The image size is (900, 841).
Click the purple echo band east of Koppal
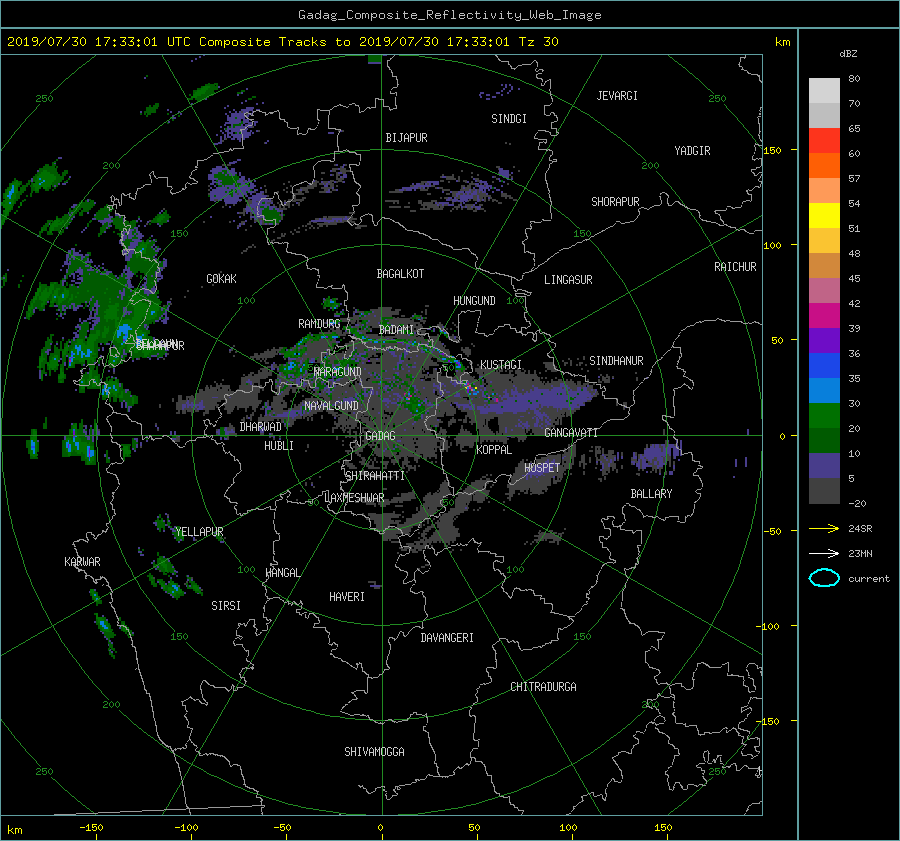click(537, 400)
